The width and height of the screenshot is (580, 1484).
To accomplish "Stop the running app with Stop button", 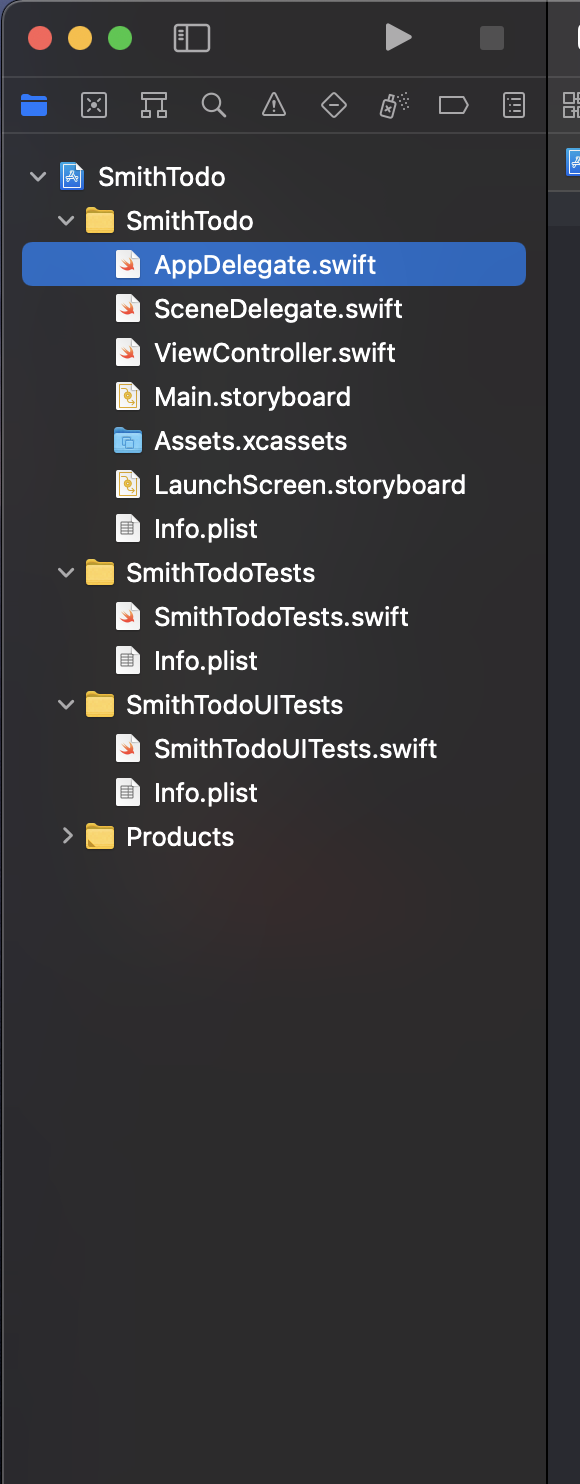I will (492, 38).
